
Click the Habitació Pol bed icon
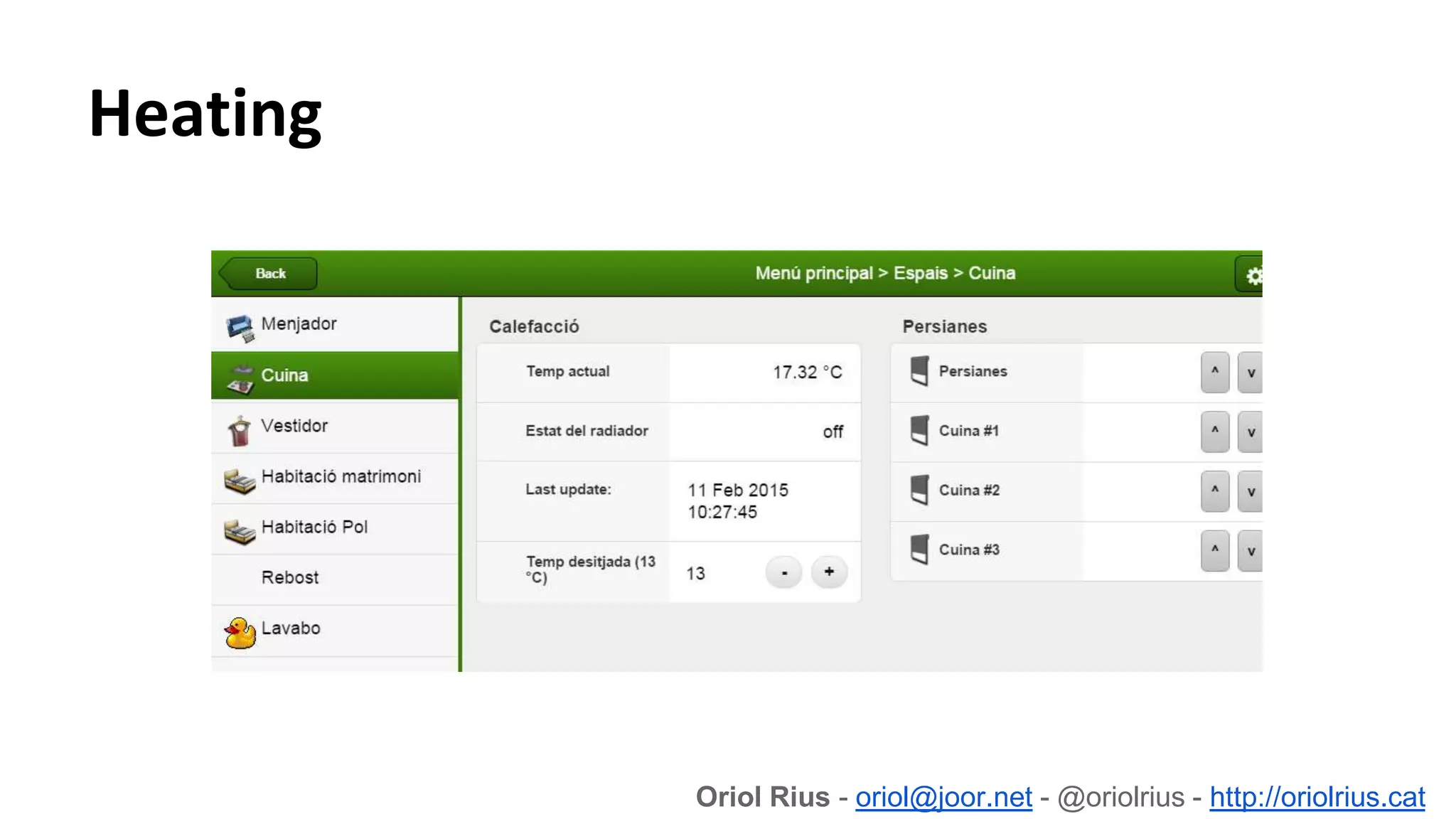(x=240, y=532)
